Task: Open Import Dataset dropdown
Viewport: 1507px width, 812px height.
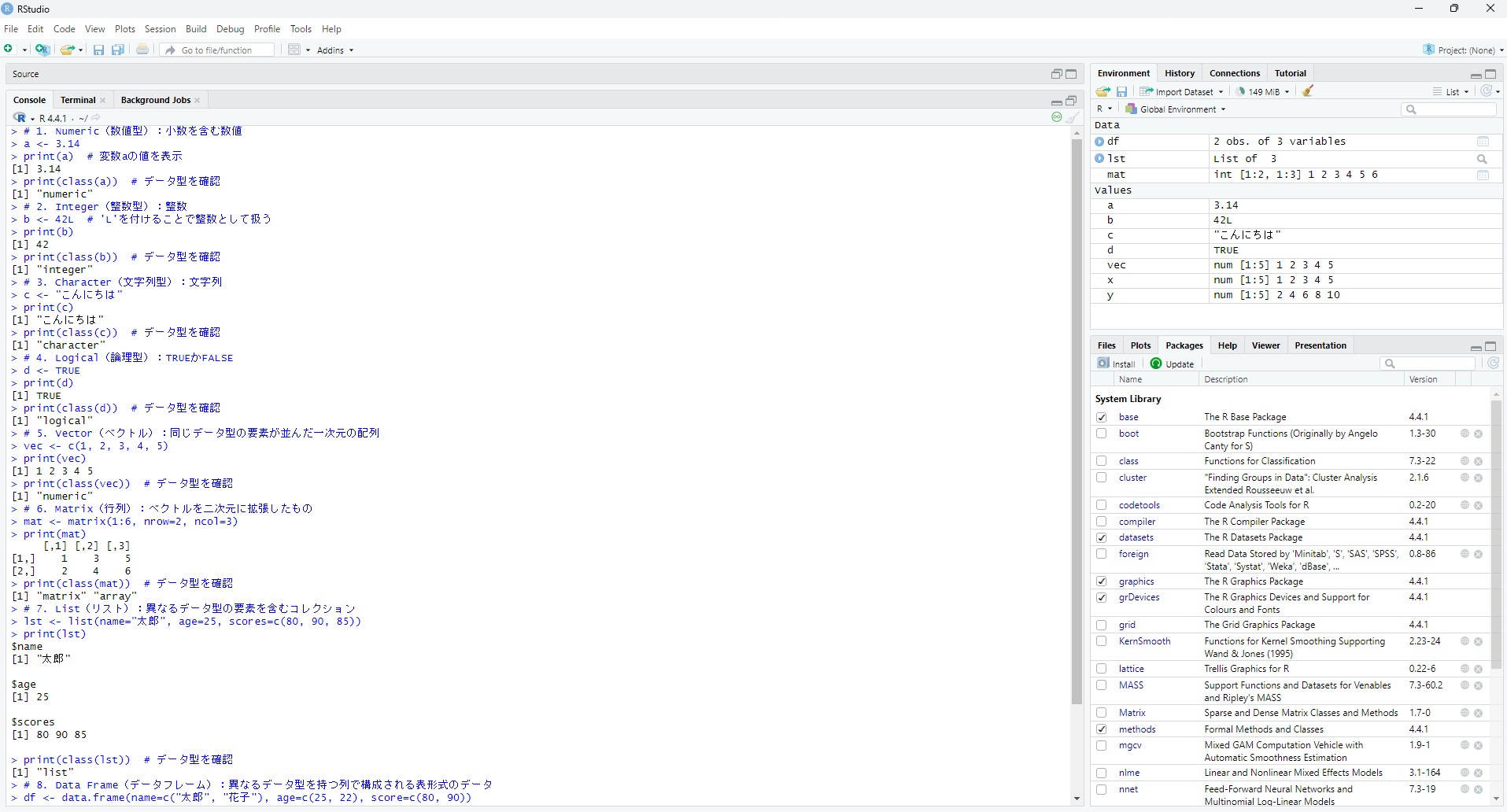Action: [1181, 91]
